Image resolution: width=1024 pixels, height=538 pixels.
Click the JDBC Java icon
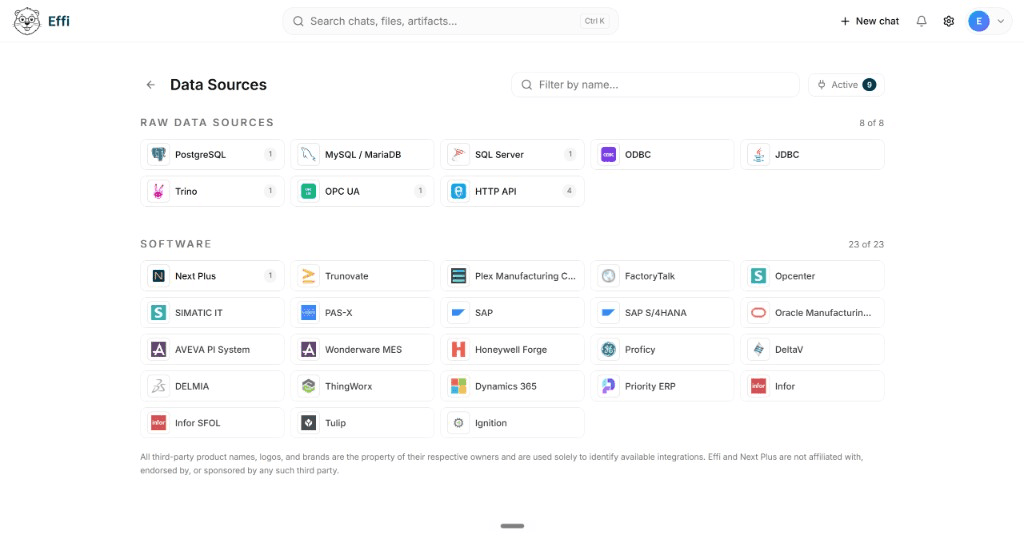(758, 155)
